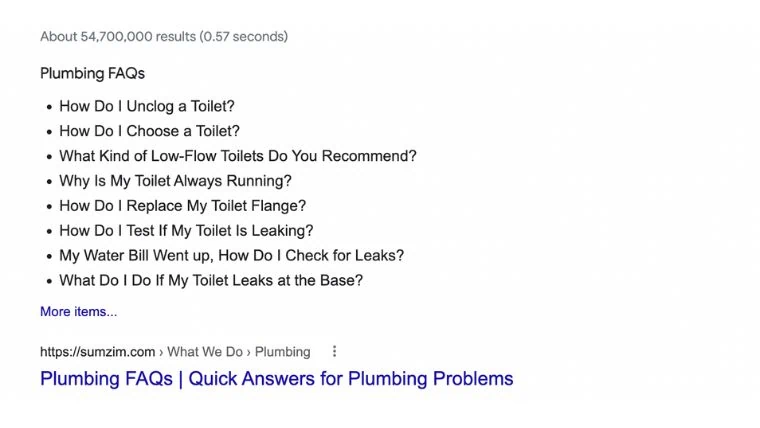The height and width of the screenshot is (428, 760).
Task: Click the bullet beside "Replace My Toilet Flange"
Action: point(48,206)
